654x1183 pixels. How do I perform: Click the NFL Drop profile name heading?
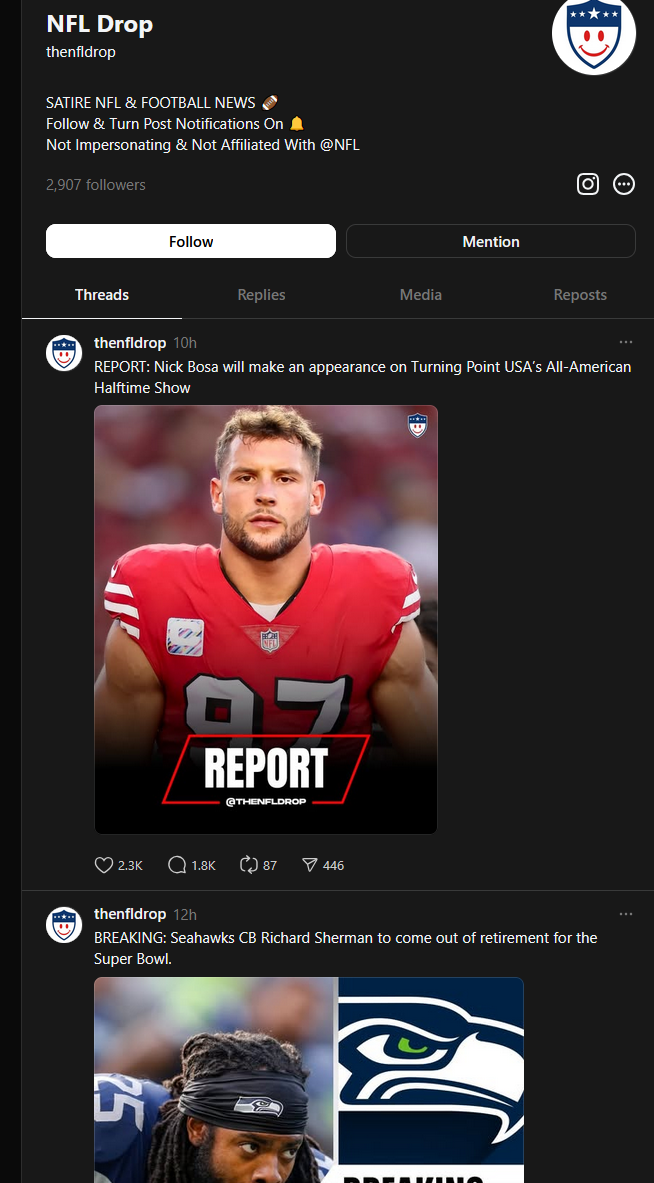(x=100, y=24)
